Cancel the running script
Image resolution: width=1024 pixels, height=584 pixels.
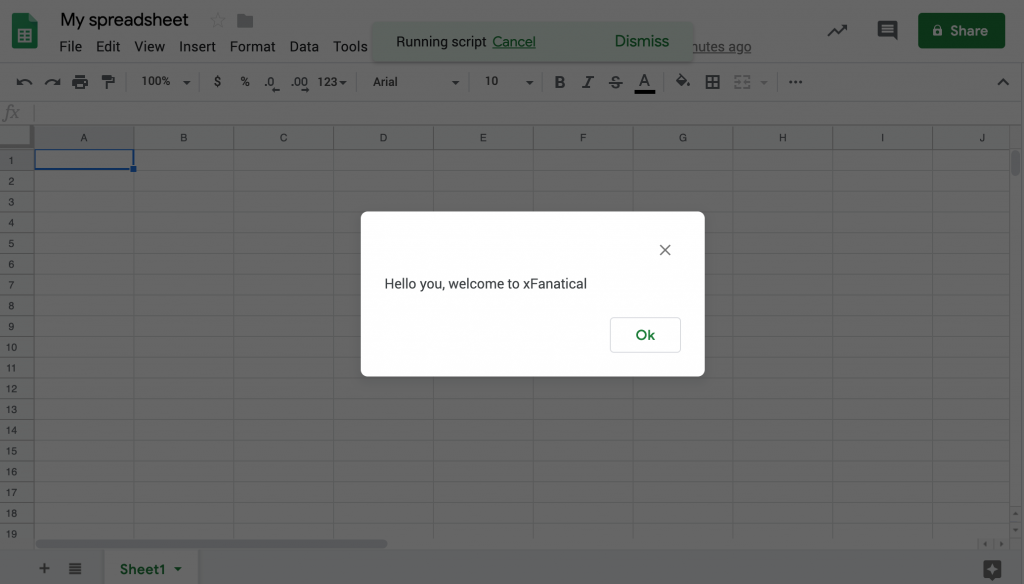(x=514, y=41)
